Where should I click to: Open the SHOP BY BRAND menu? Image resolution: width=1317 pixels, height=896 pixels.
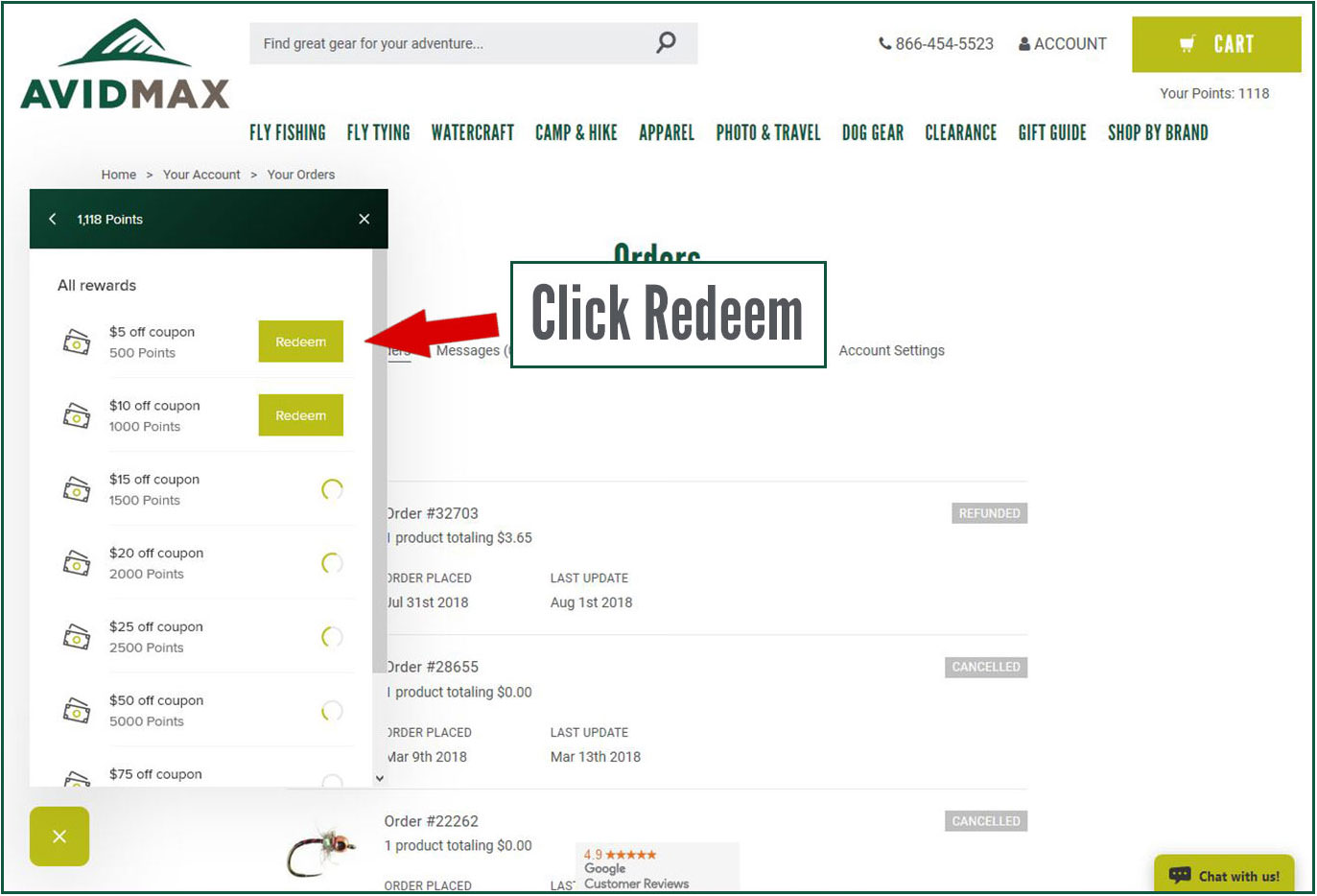click(1158, 132)
